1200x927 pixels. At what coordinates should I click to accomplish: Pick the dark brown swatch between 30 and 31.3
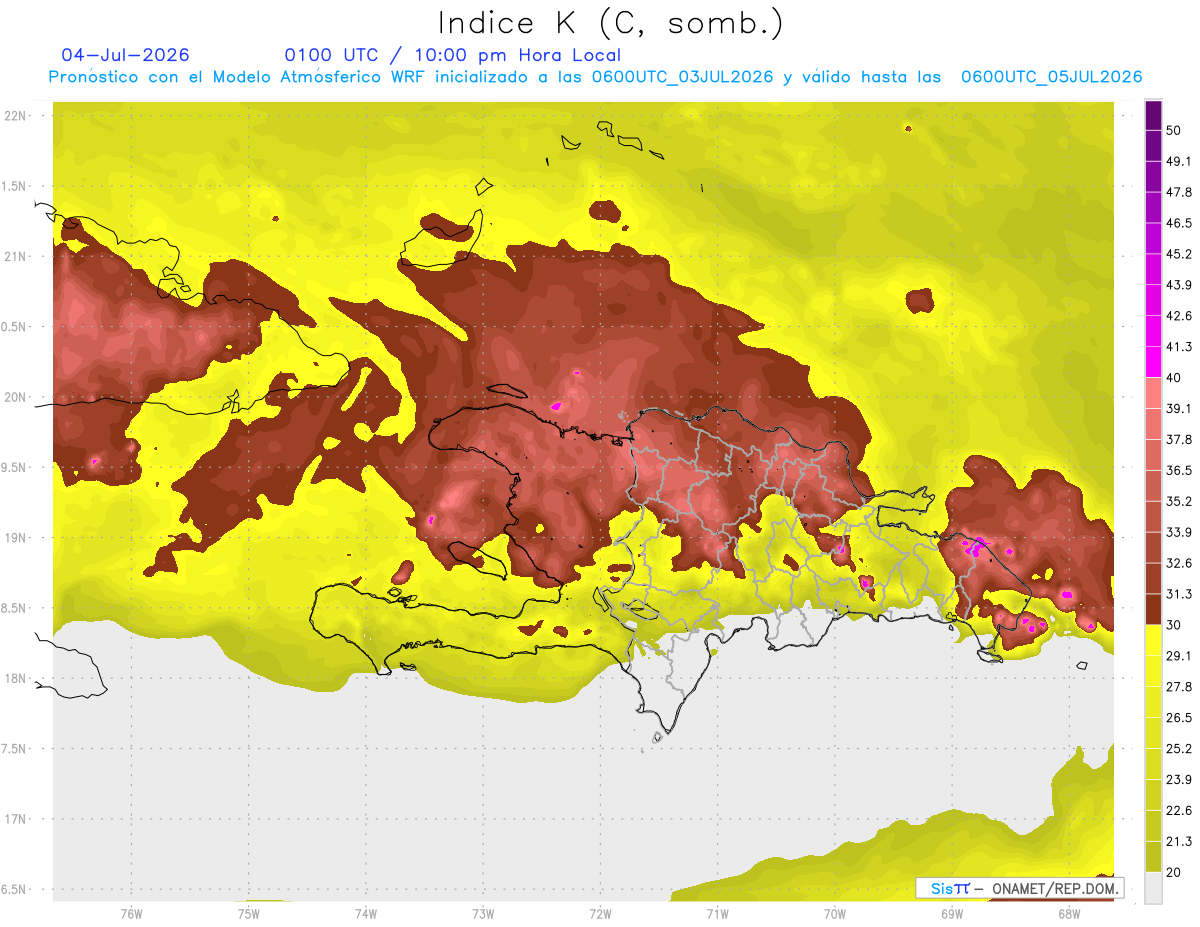(1153, 609)
